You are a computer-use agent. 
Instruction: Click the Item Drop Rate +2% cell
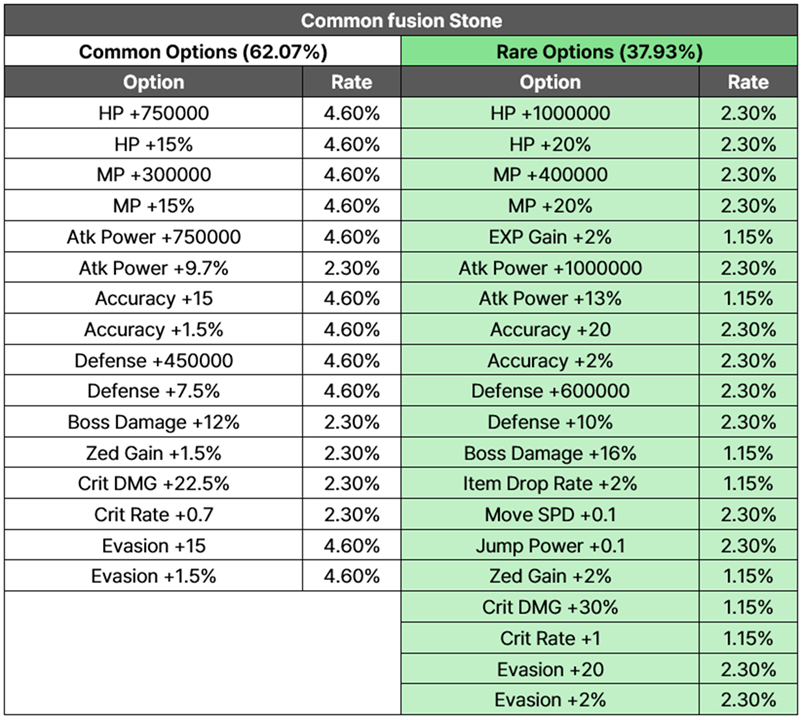click(x=550, y=483)
